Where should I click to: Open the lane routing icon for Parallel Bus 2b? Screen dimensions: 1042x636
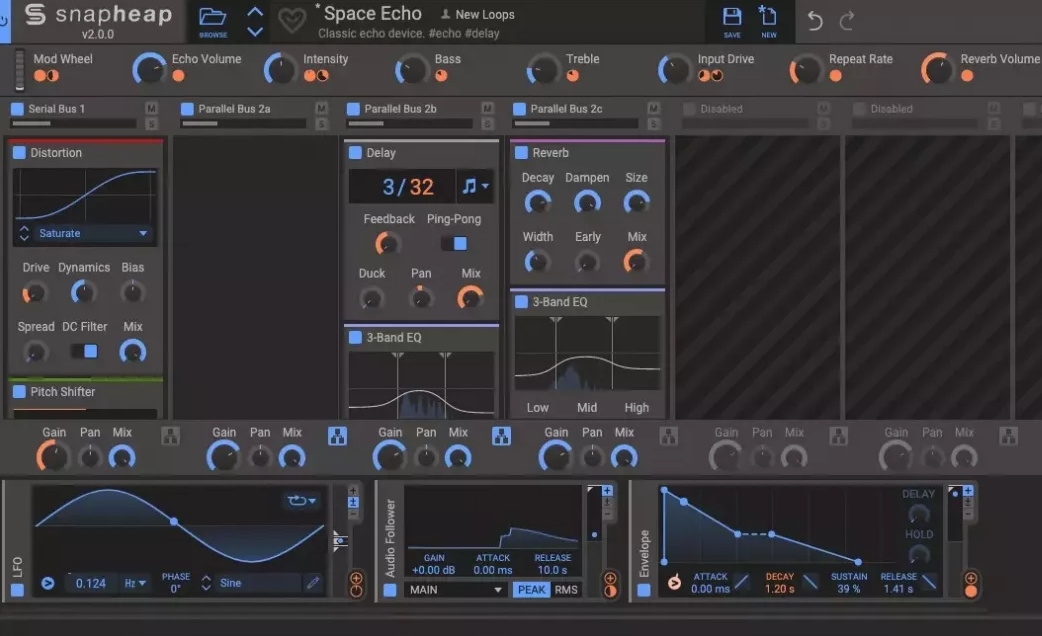(502, 436)
